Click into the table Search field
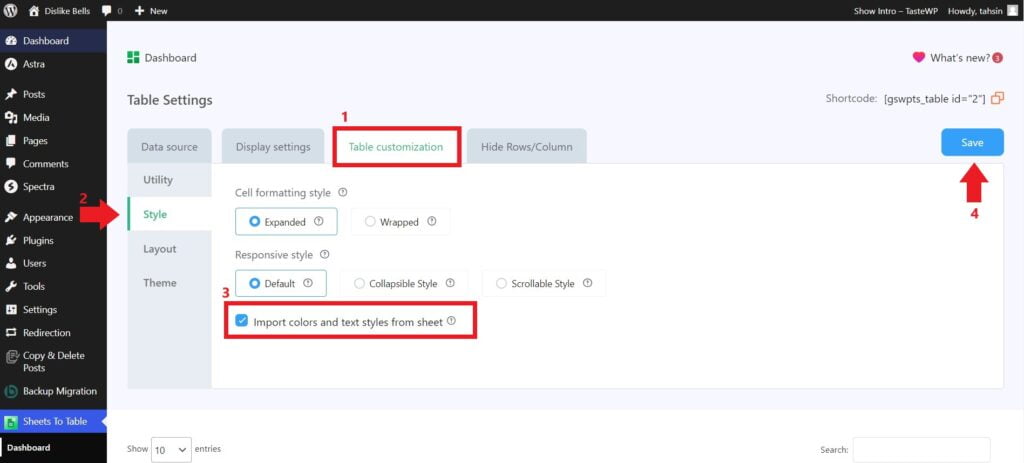 (x=921, y=449)
